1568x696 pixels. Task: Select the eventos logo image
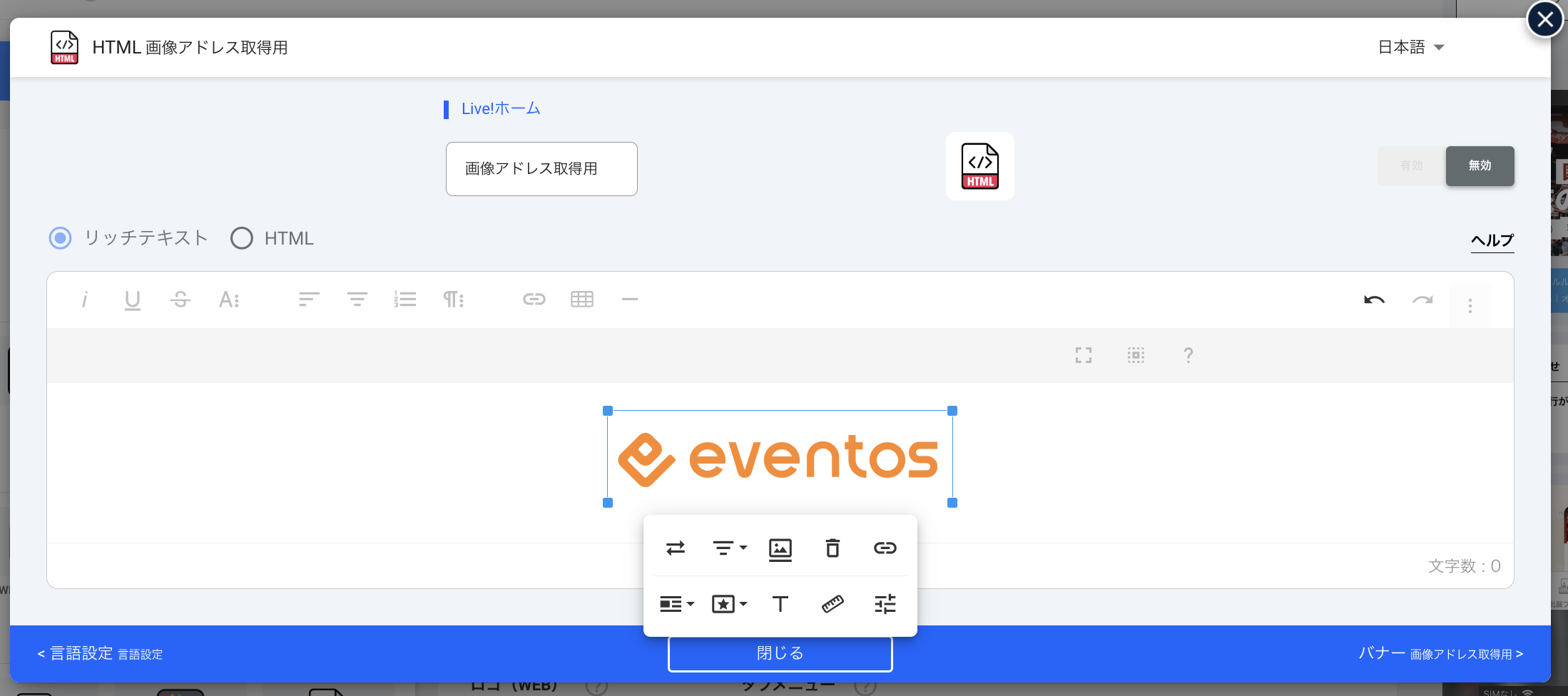pyautogui.click(x=780, y=457)
